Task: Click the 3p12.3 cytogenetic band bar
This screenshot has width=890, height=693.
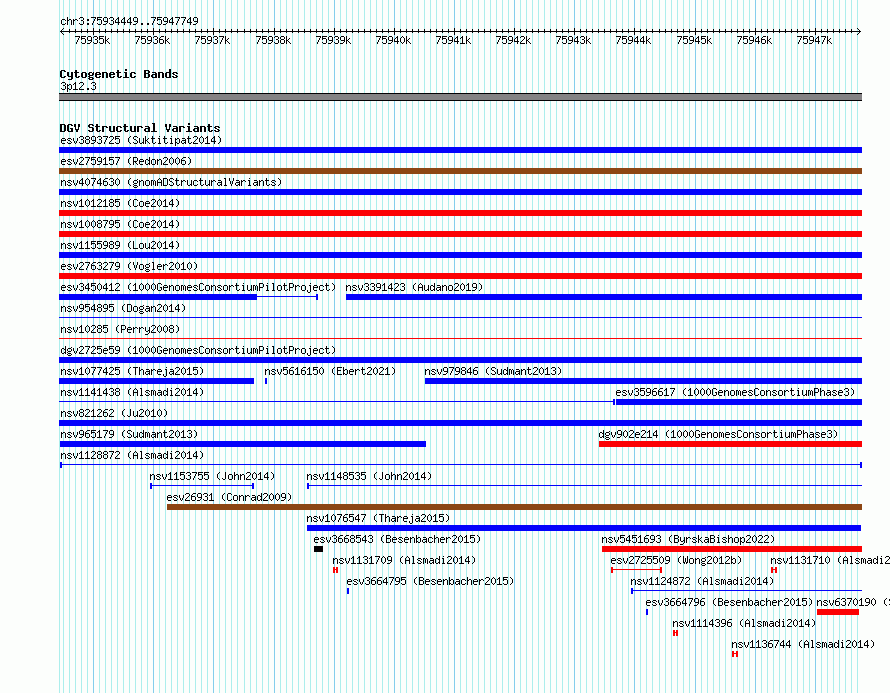Action: point(460,97)
